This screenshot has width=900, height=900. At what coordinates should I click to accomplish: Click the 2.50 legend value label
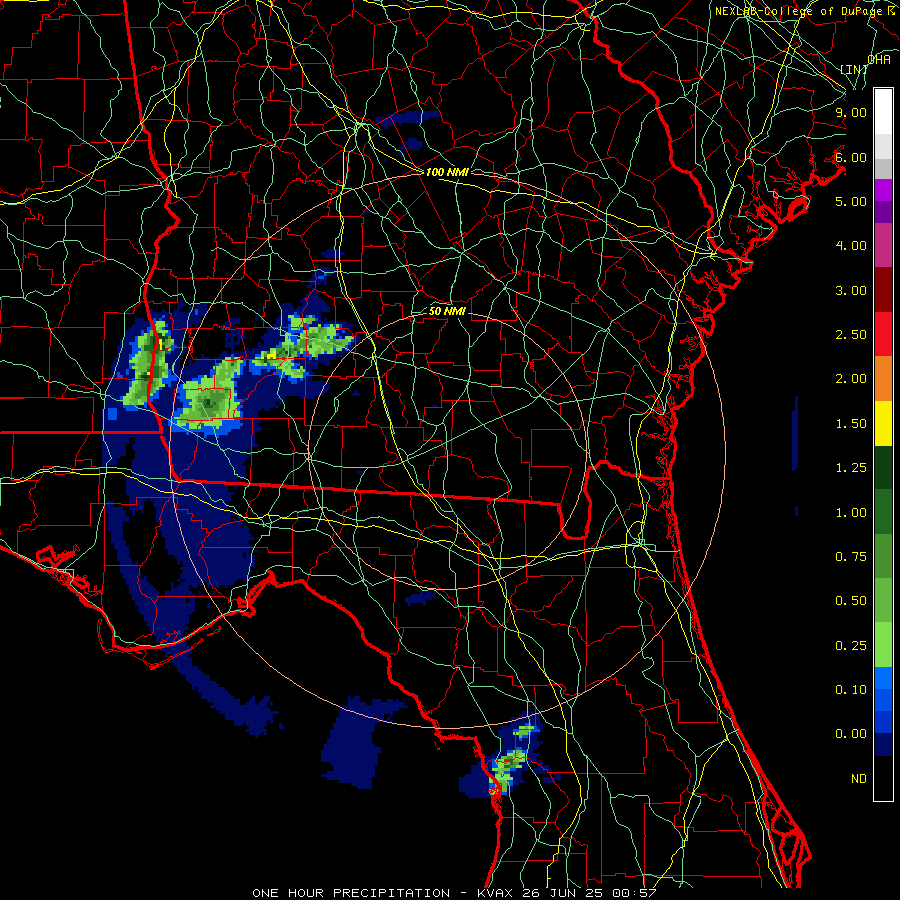click(851, 335)
